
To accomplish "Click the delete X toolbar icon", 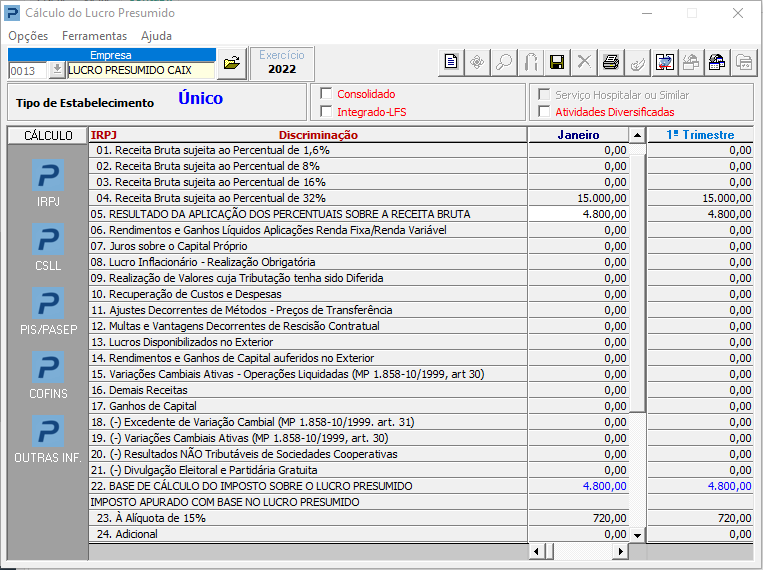I will pyautogui.click(x=584, y=62).
